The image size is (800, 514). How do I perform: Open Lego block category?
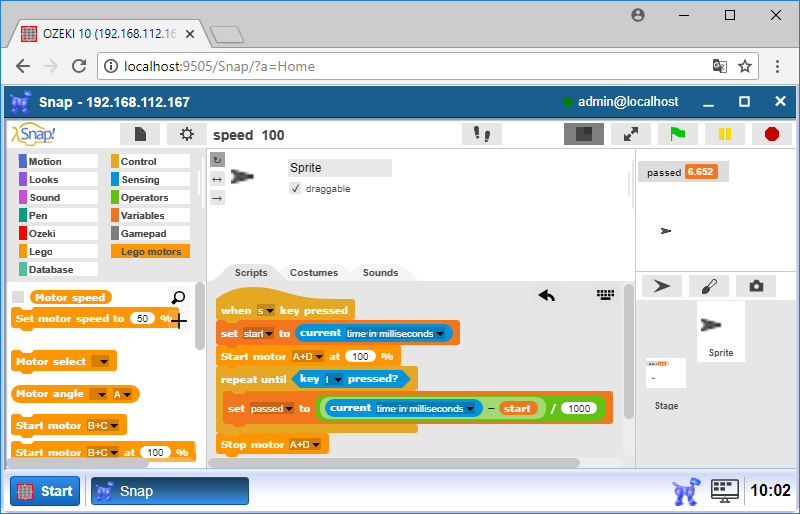58,251
